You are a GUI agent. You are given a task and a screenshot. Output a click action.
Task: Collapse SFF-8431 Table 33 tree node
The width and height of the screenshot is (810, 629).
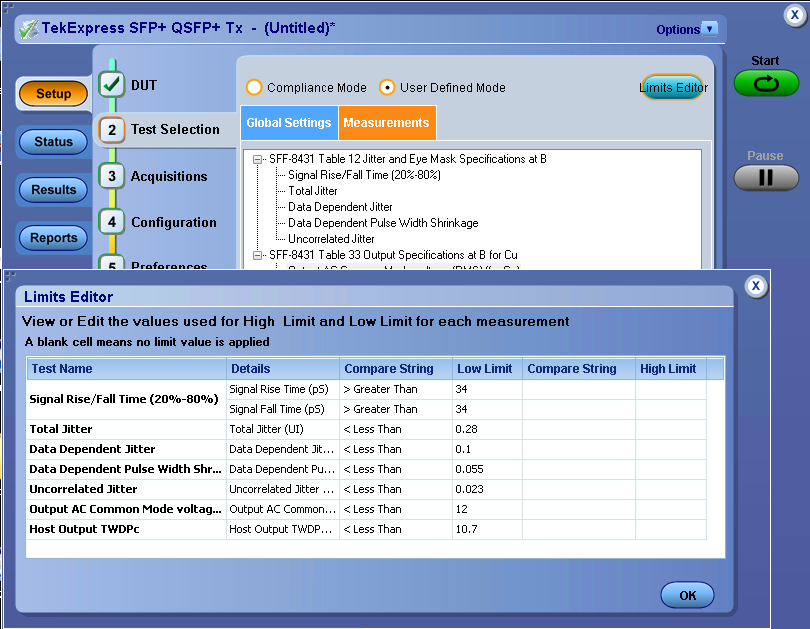pos(258,254)
